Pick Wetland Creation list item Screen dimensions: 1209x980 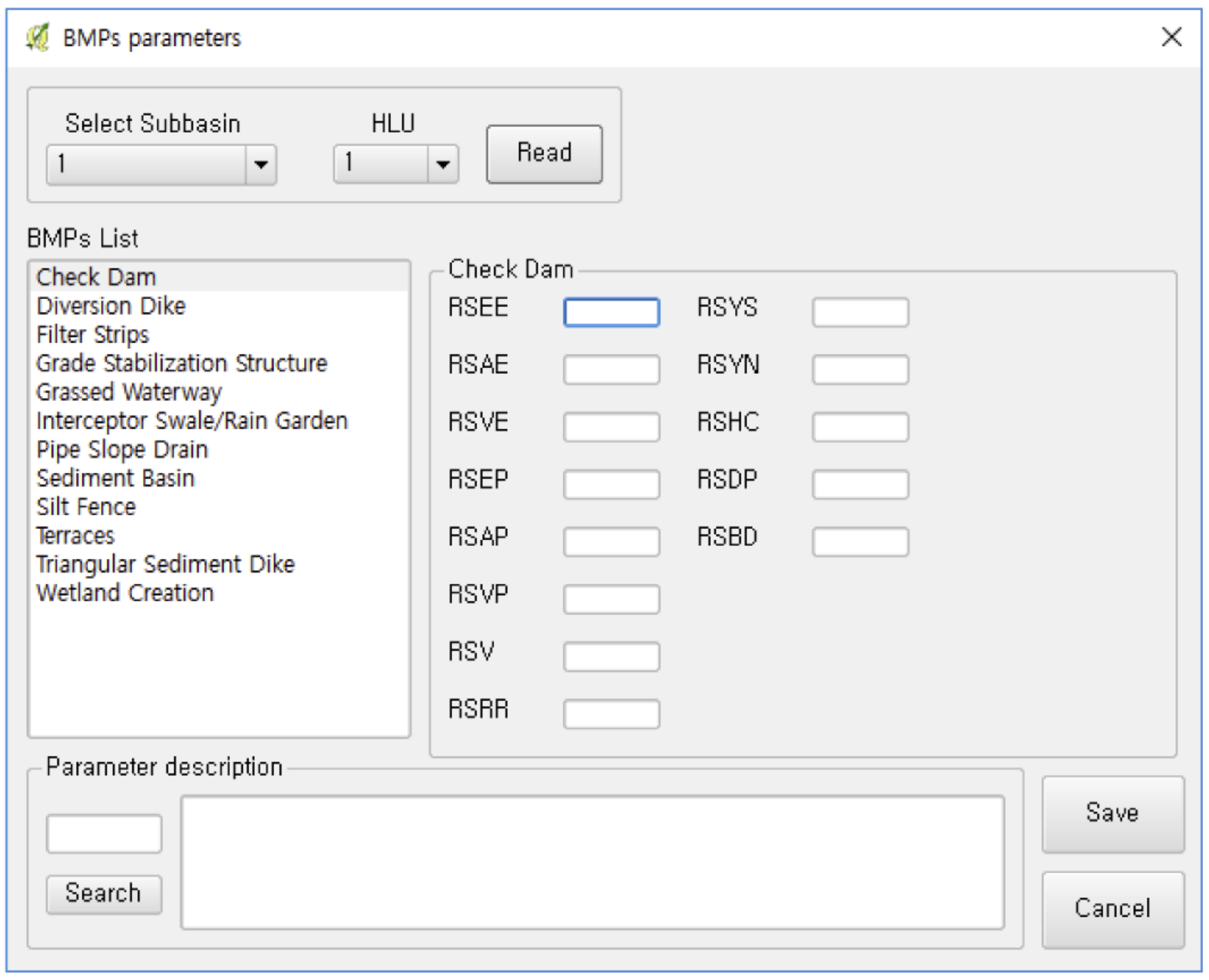[125, 593]
